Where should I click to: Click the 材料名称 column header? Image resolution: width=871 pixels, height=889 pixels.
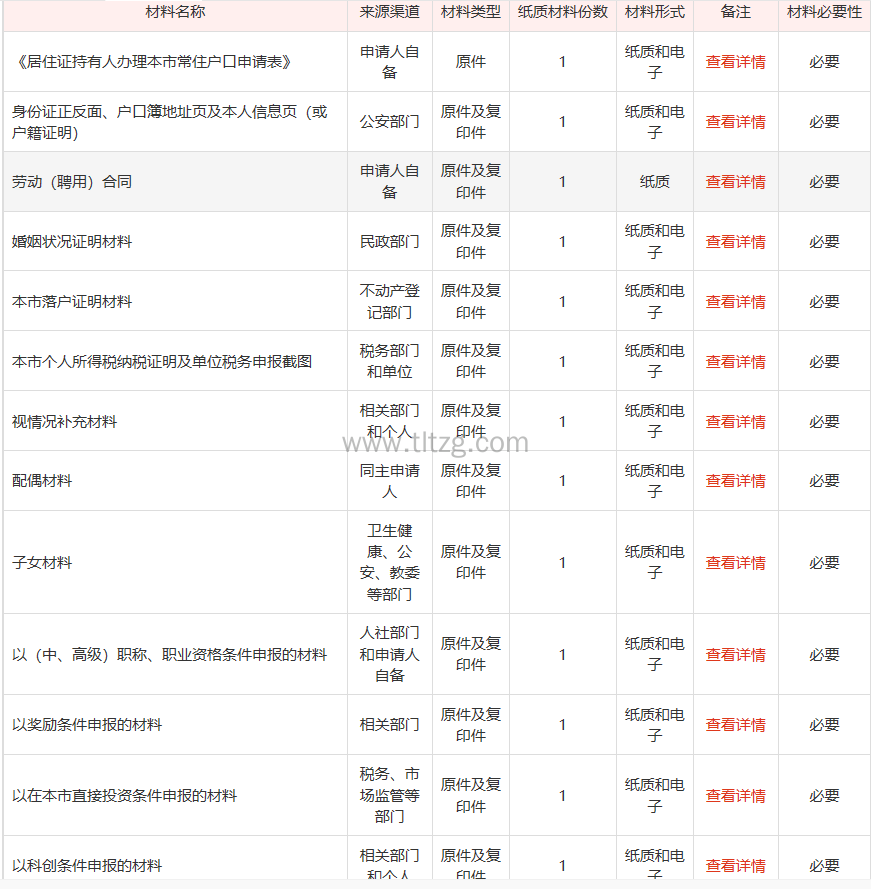[x=176, y=12]
